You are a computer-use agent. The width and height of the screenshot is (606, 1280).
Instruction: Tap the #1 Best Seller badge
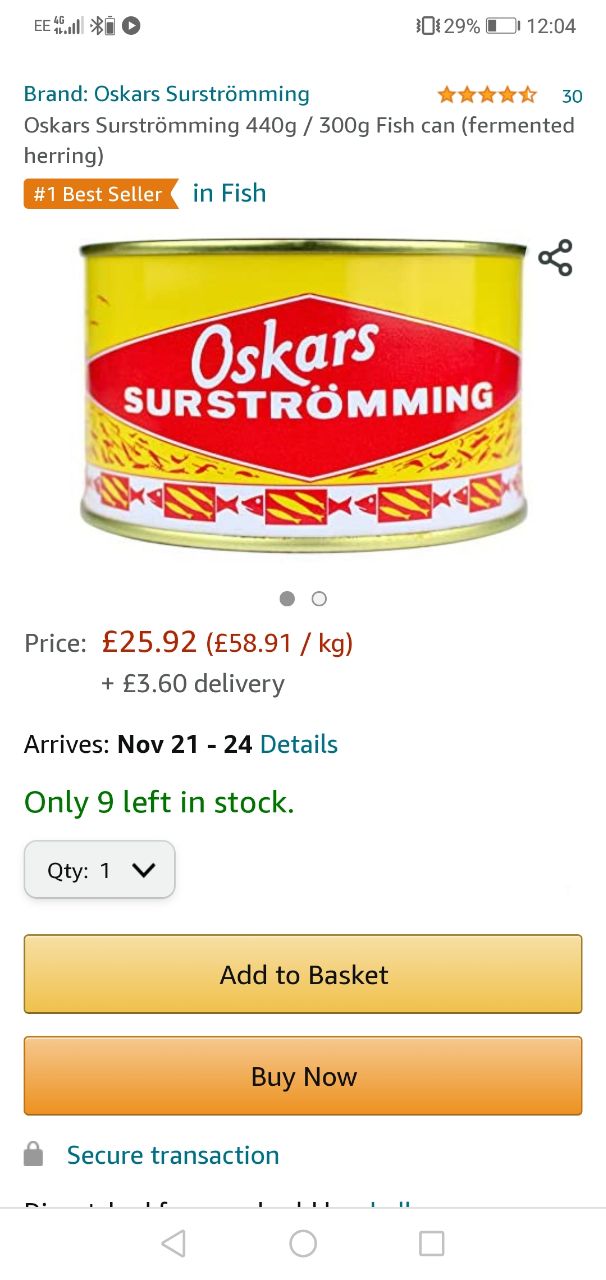(98, 194)
